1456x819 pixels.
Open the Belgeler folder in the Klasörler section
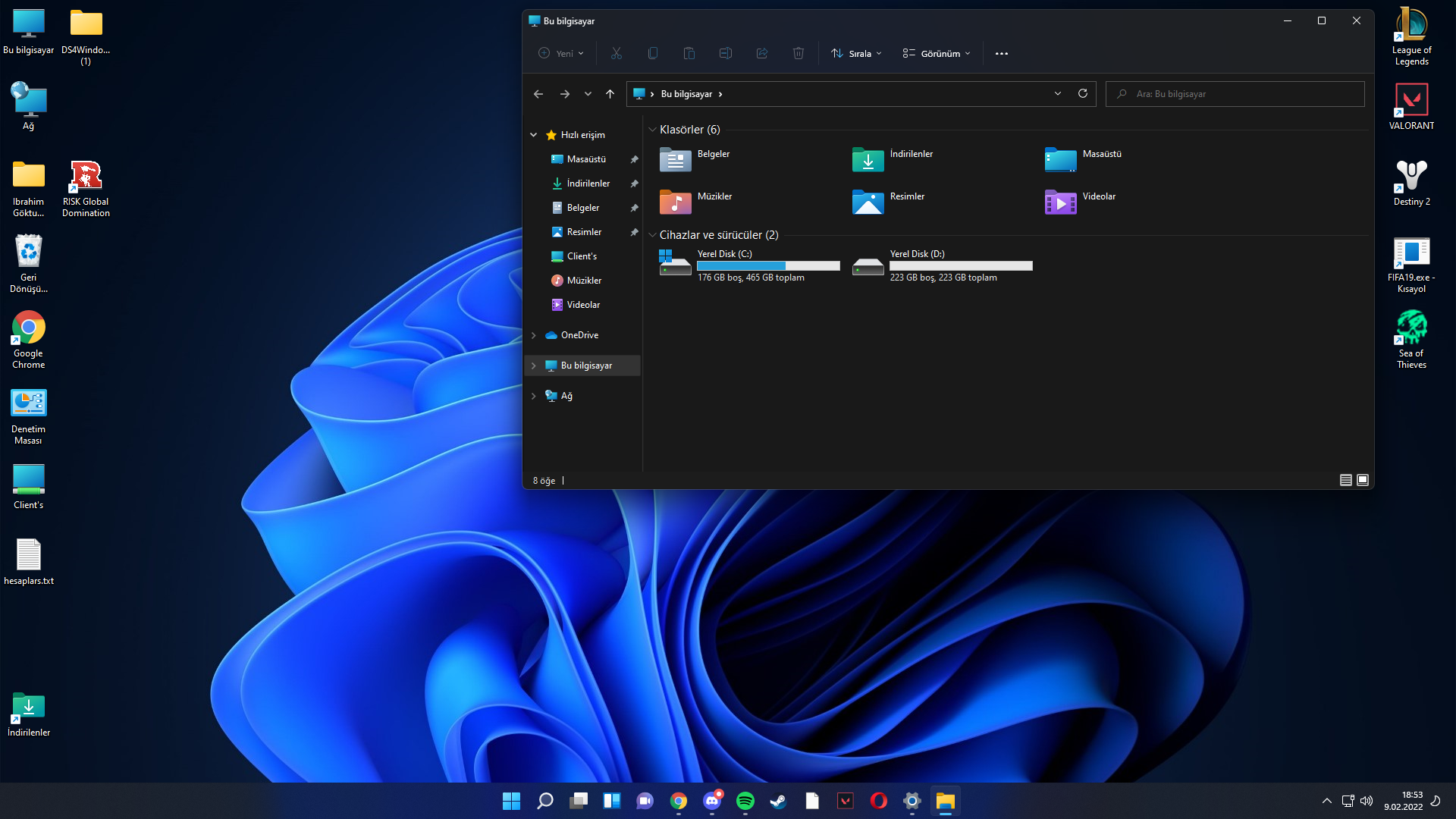pyautogui.click(x=696, y=159)
